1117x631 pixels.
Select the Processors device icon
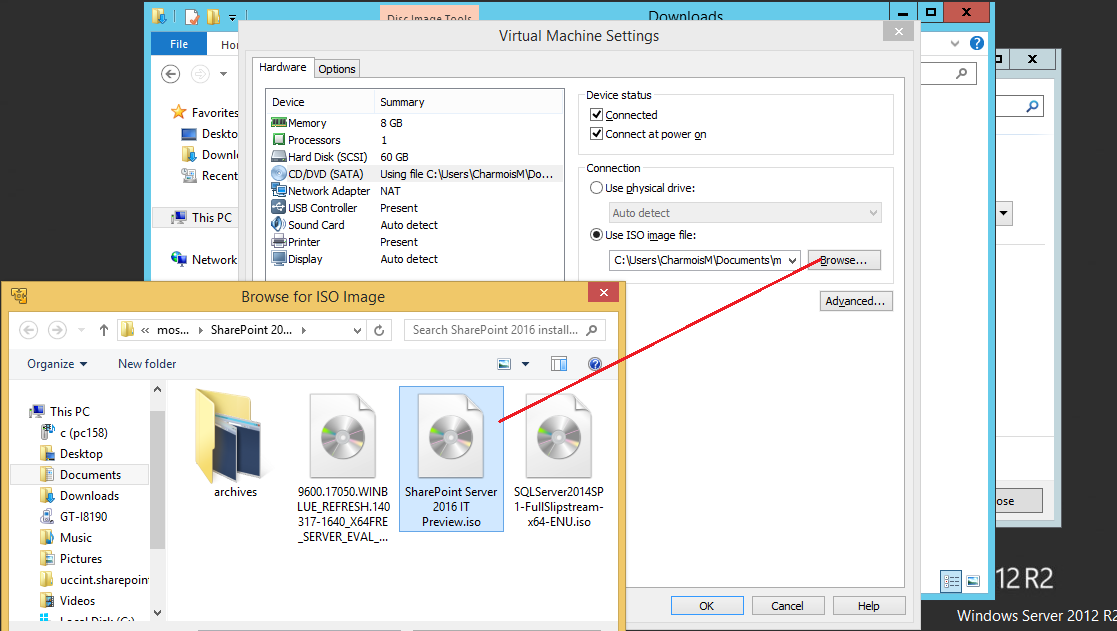tap(279, 140)
